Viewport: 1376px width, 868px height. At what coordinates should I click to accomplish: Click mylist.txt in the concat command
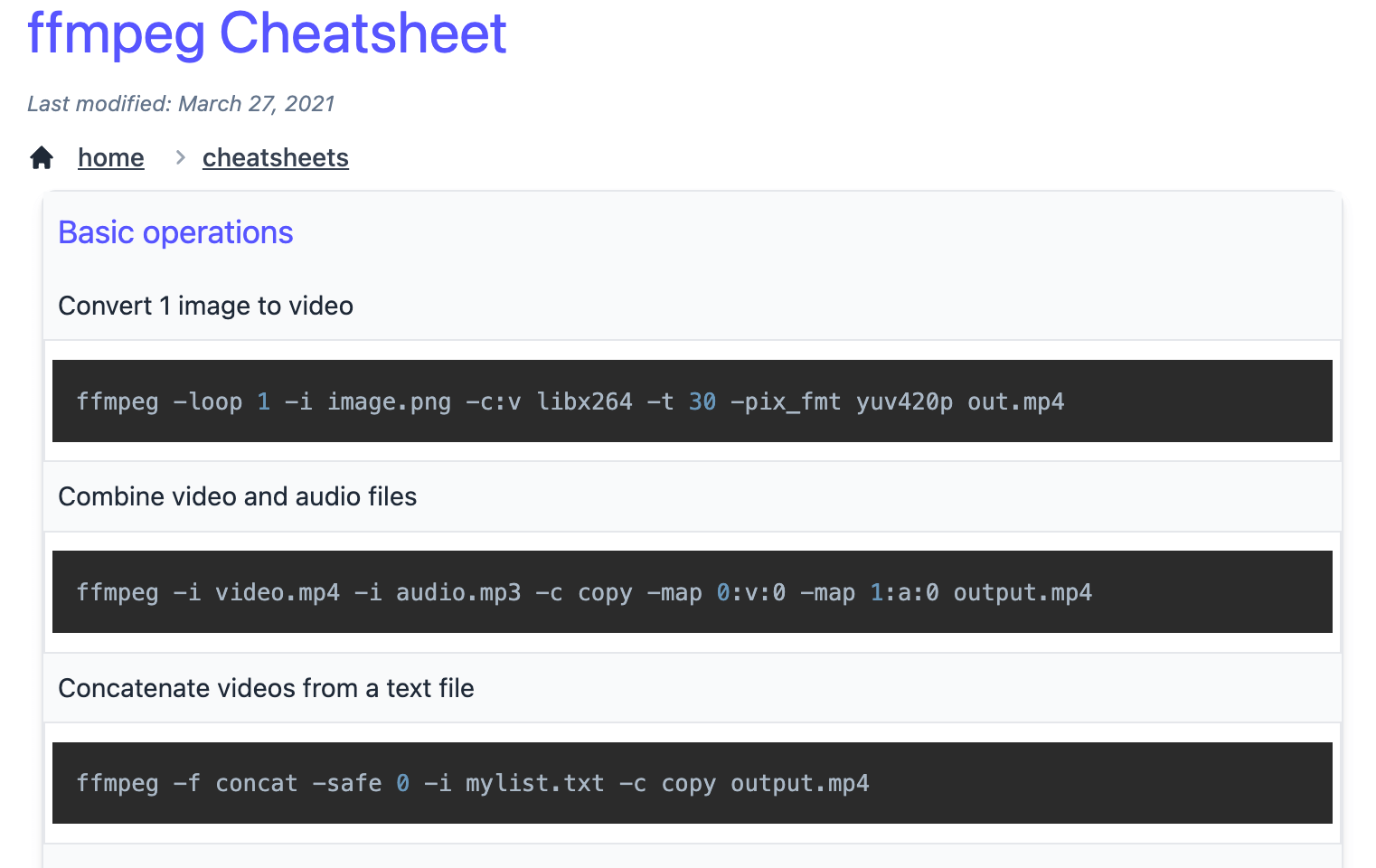click(x=535, y=783)
